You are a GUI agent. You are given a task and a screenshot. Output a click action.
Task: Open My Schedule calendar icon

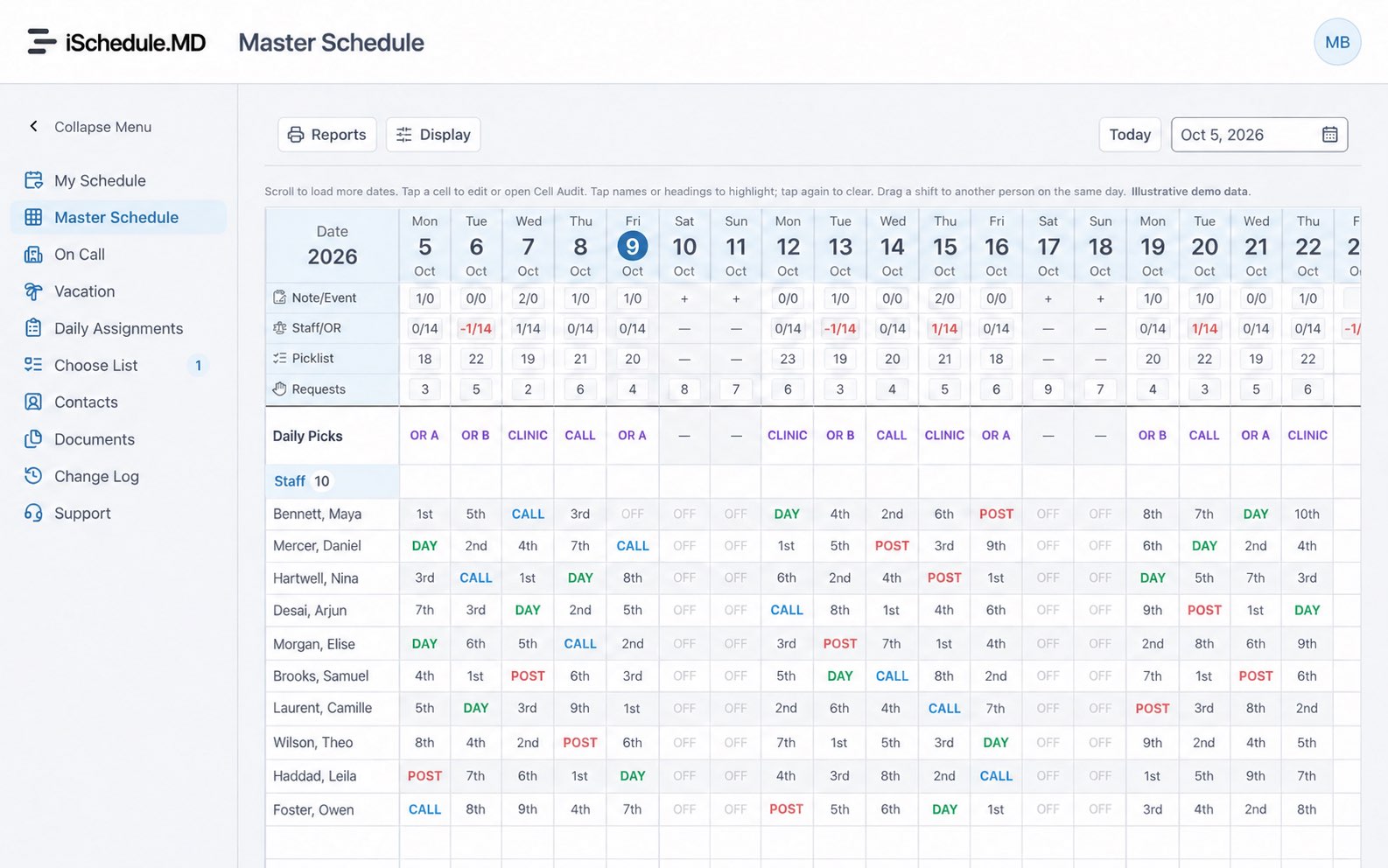click(33, 180)
